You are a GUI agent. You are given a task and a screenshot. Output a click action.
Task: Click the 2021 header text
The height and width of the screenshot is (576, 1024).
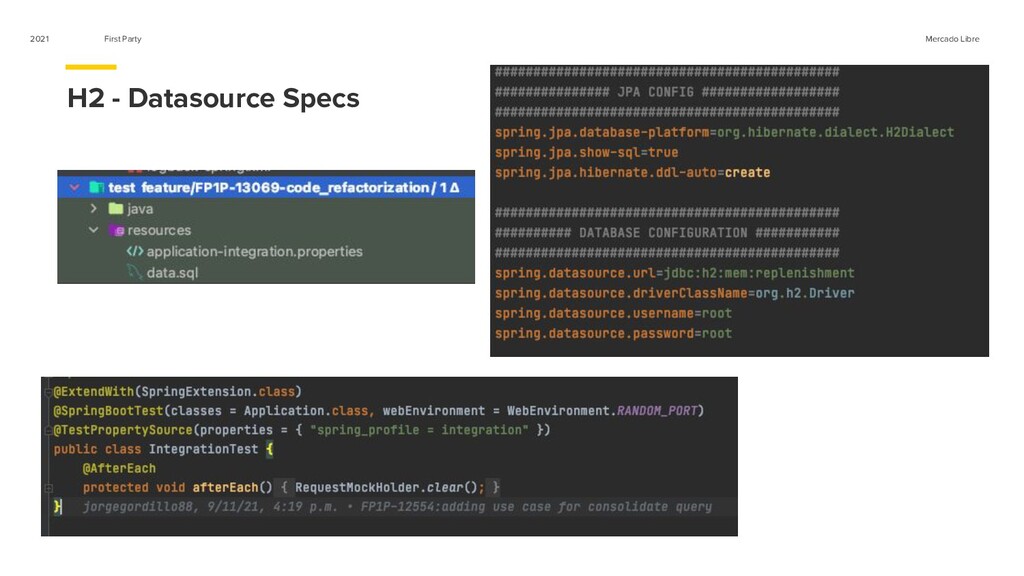(40, 39)
